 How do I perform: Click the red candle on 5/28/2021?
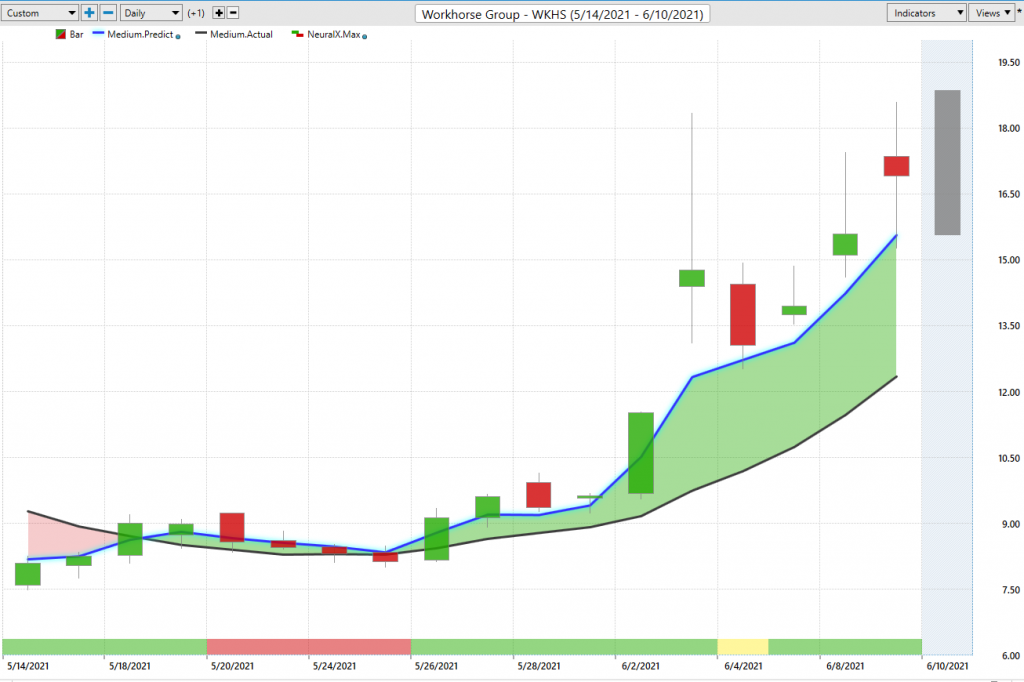[539, 495]
